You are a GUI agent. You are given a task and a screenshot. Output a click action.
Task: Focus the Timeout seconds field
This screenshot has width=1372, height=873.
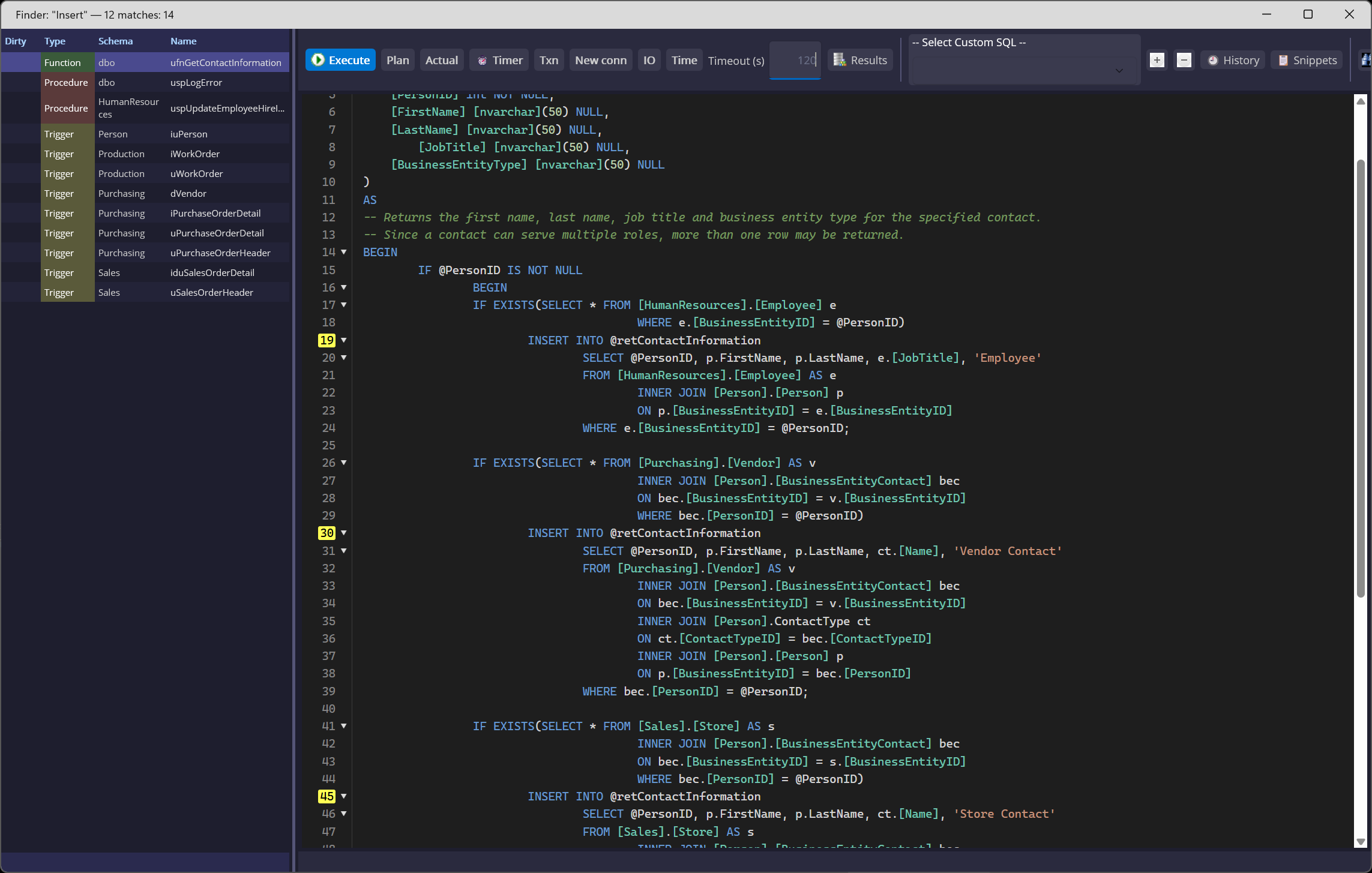tap(795, 60)
